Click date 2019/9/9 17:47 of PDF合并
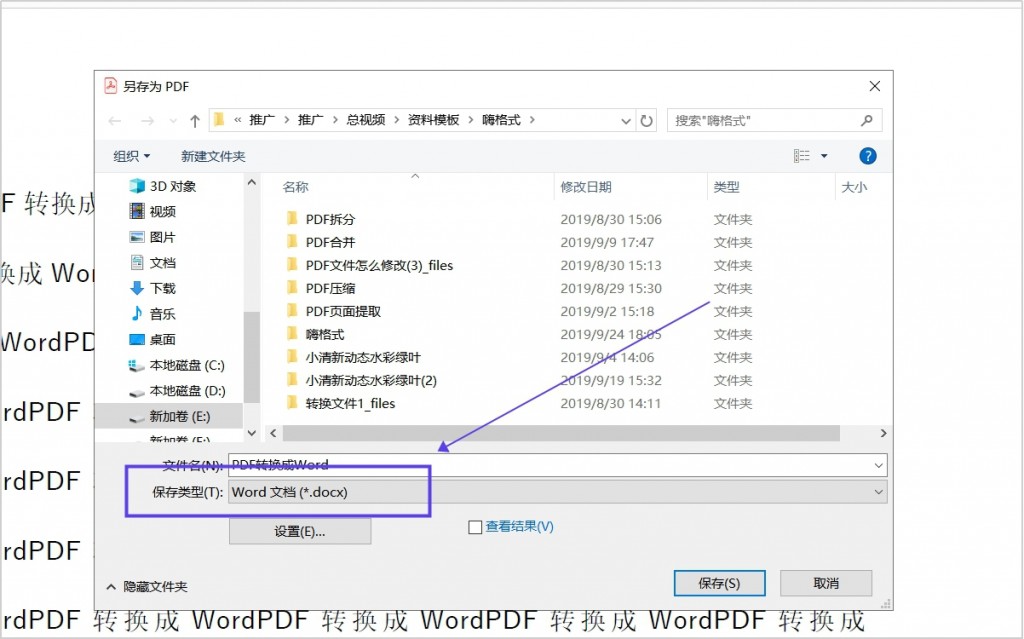This screenshot has width=1024, height=639. tap(607, 242)
